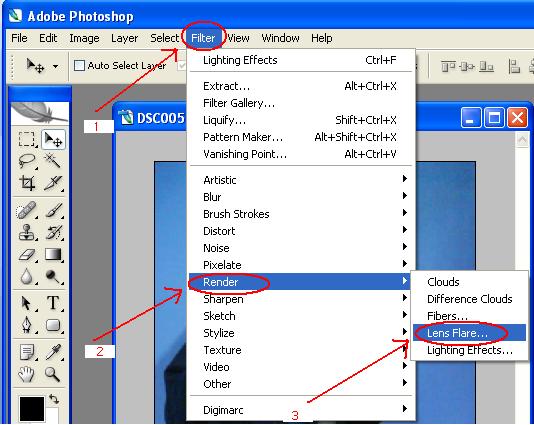Screen dimensions: 534x425
Task: Select the Lasso tool
Action: pyautogui.click(x=27, y=161)
